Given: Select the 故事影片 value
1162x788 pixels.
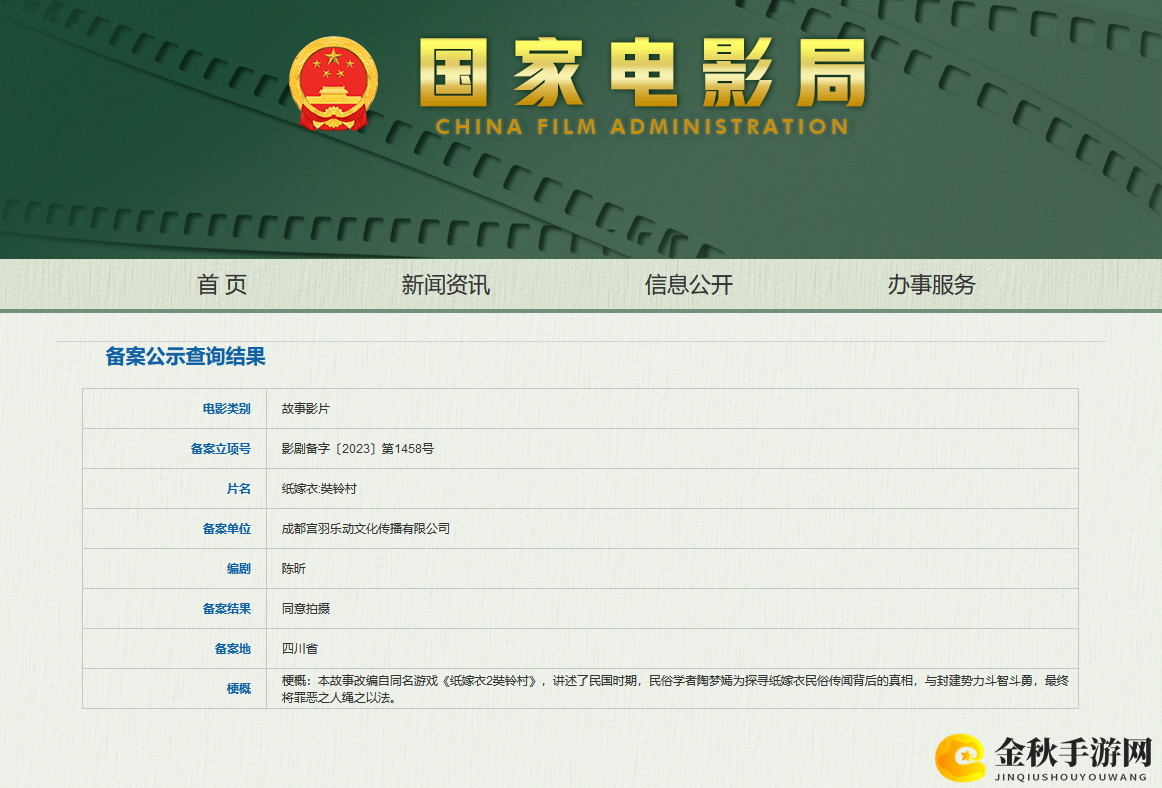Looking at the screenshot, I should tap(305, 408).
